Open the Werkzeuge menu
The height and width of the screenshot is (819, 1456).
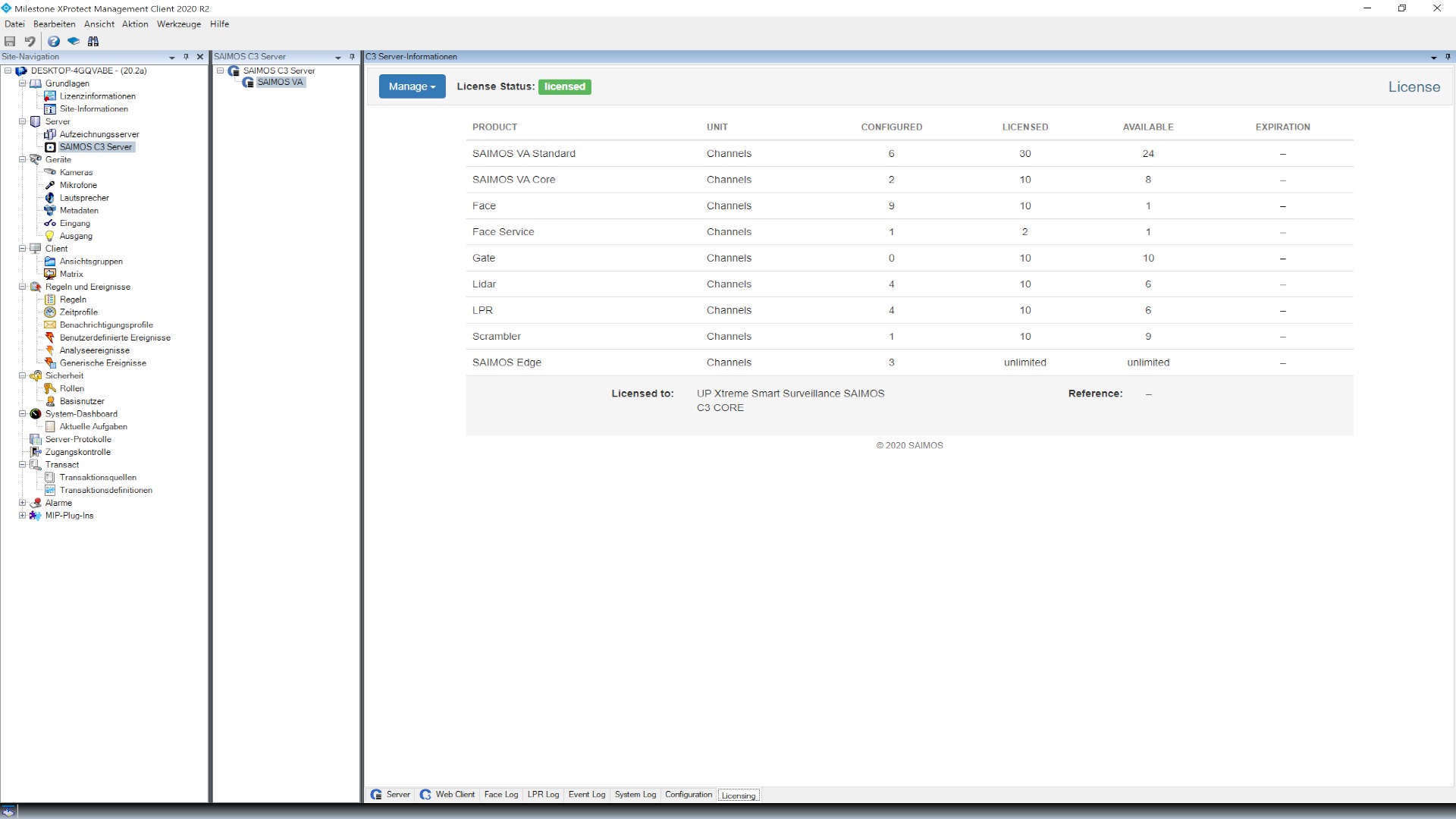(x=179, y=24)
